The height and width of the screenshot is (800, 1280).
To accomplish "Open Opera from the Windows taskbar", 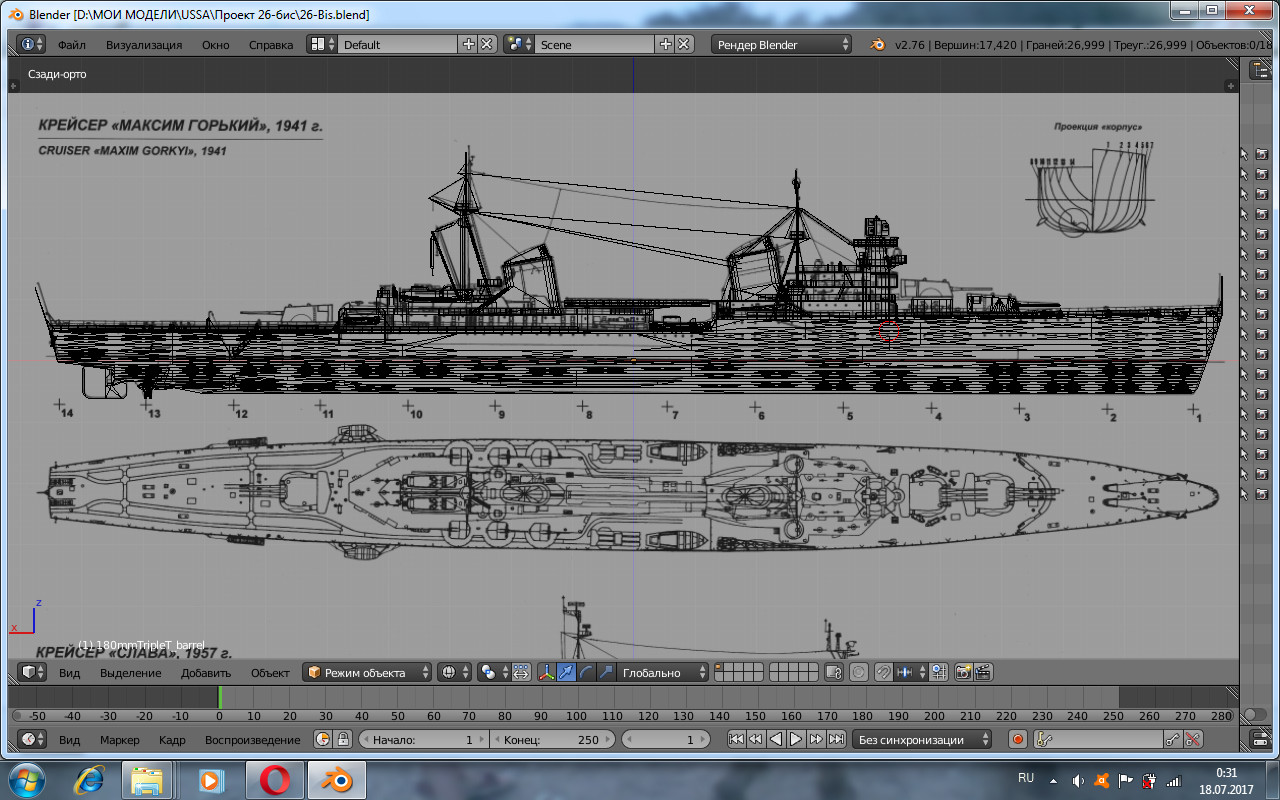I will coord(275,778).
